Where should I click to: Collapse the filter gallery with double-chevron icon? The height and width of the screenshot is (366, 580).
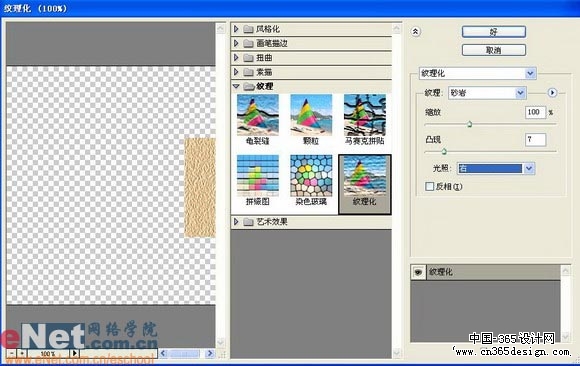coord(415,32)
